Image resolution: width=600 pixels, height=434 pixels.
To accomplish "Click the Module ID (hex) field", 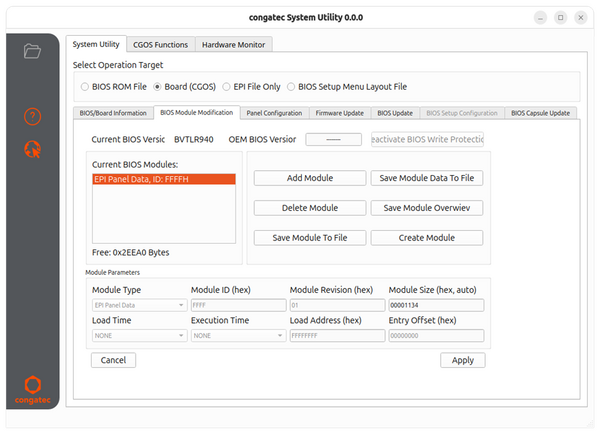I will point(237,305).
